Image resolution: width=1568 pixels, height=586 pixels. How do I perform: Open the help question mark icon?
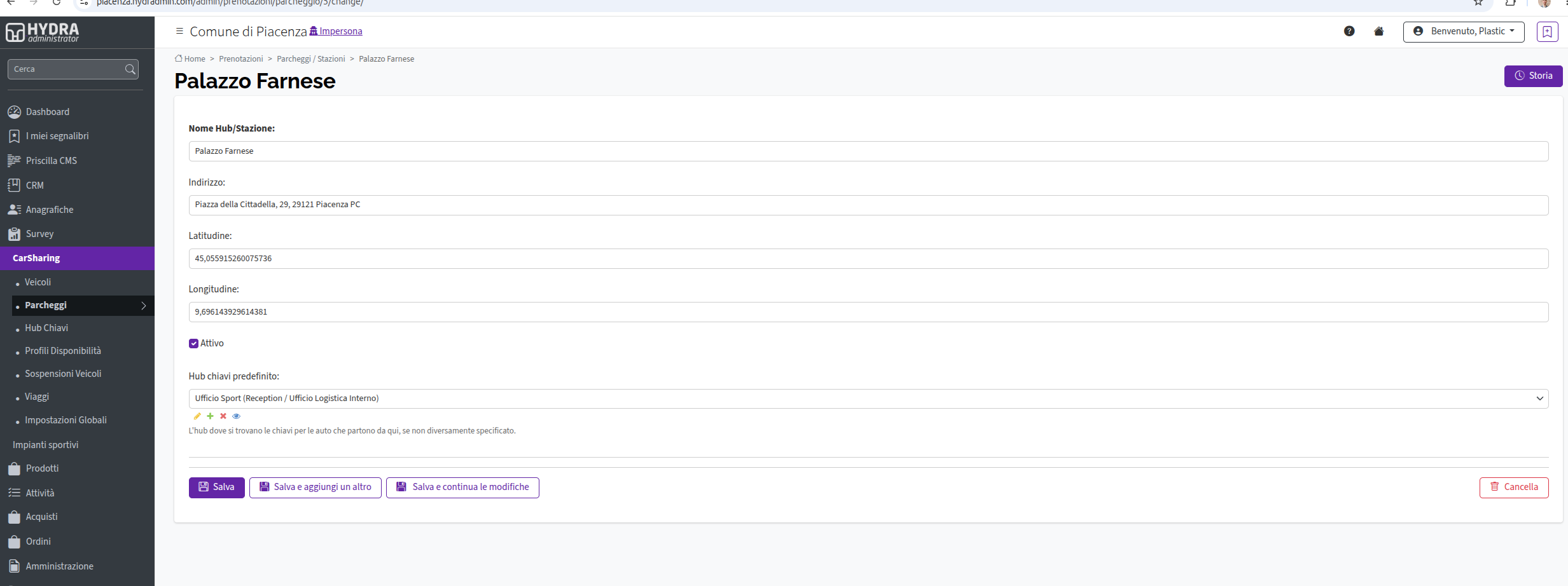tap(1349, 31)
